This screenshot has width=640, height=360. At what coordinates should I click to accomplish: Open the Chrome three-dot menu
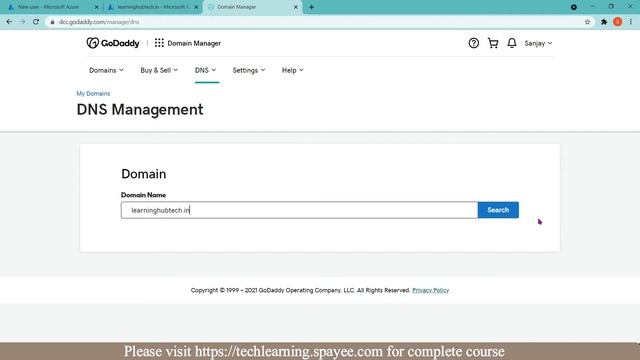coord(631,22)
